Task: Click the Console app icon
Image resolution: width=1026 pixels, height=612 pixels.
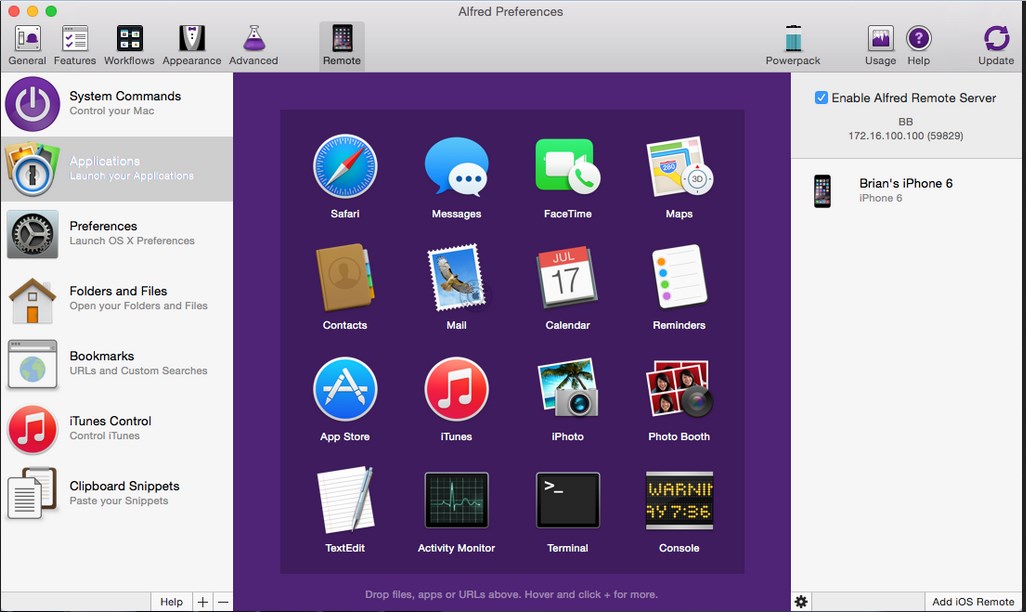Action: pos(679,501)
